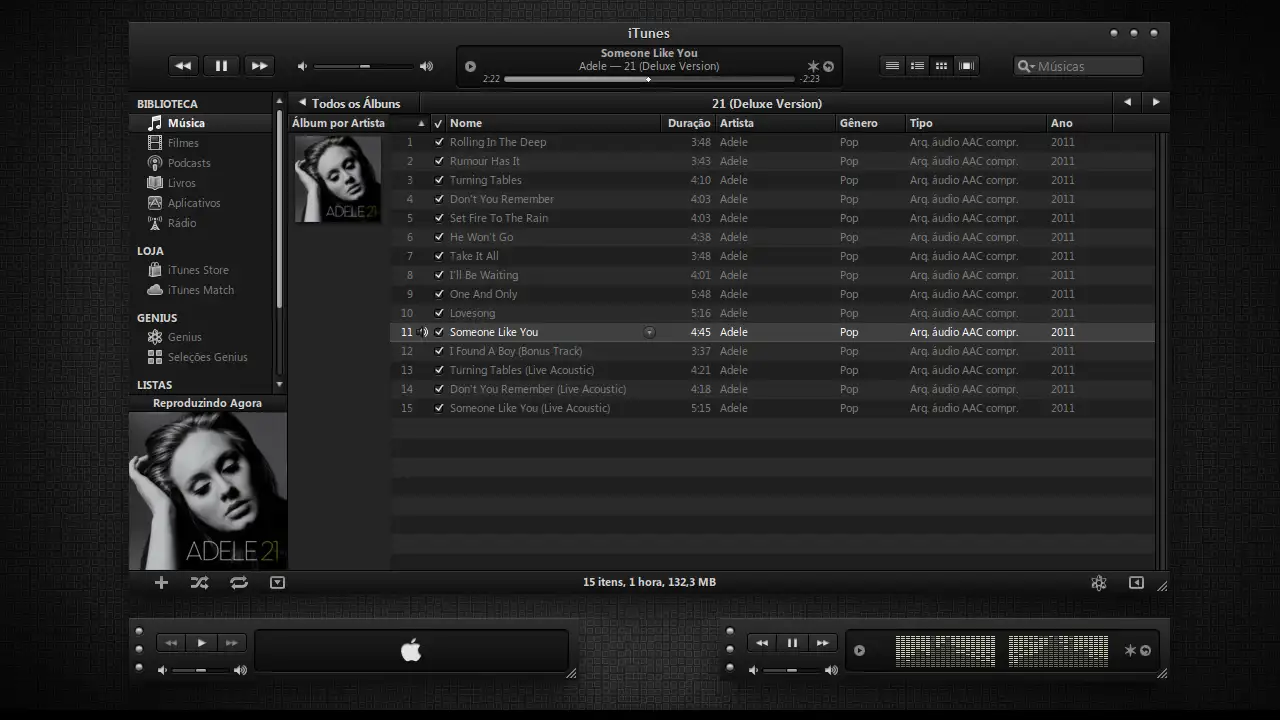Uncheck the Rolling In The Deep checkbox
1280x720 pixels.
439,142
